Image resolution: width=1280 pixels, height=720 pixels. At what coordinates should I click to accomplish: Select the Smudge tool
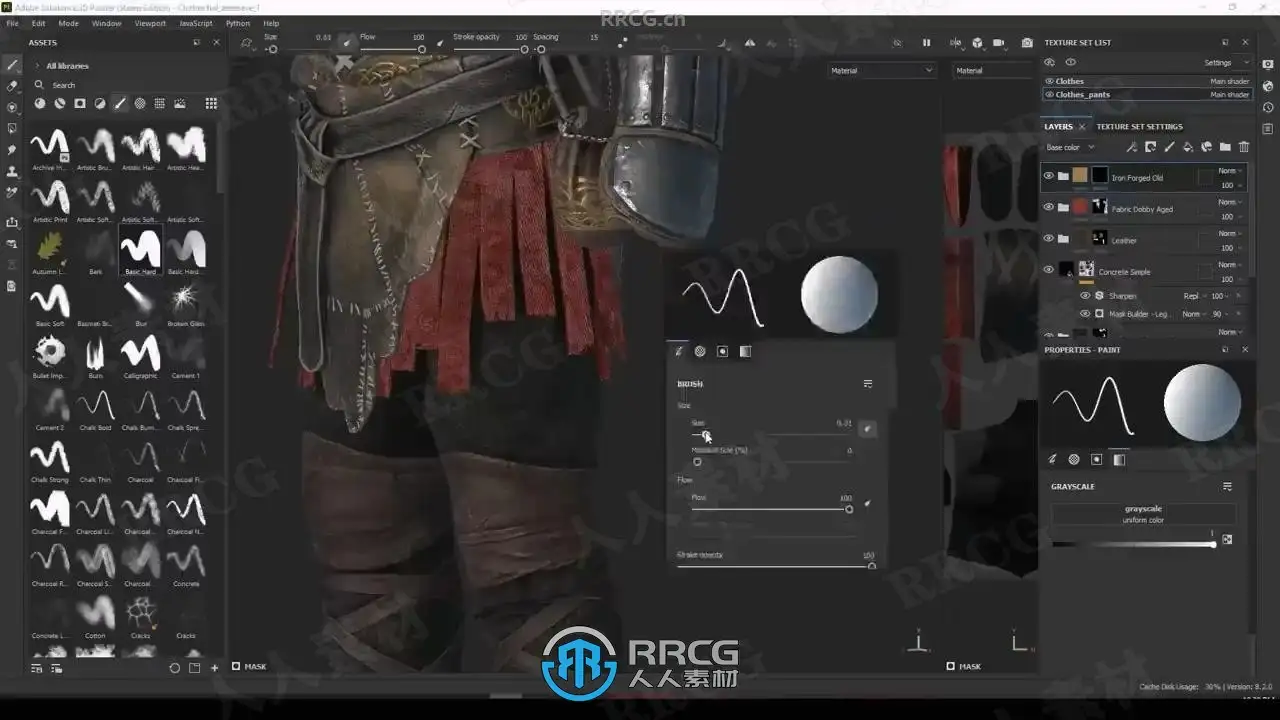click(13, 150)
